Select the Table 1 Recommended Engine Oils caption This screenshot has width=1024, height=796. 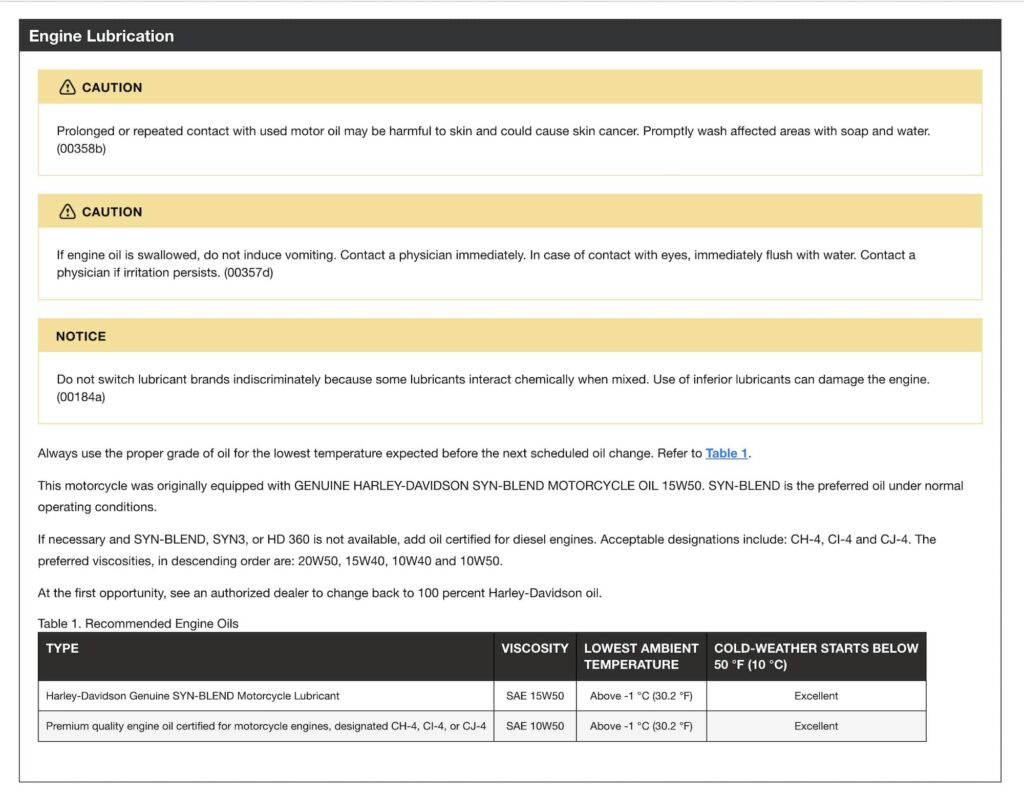(x=137, y=623)
